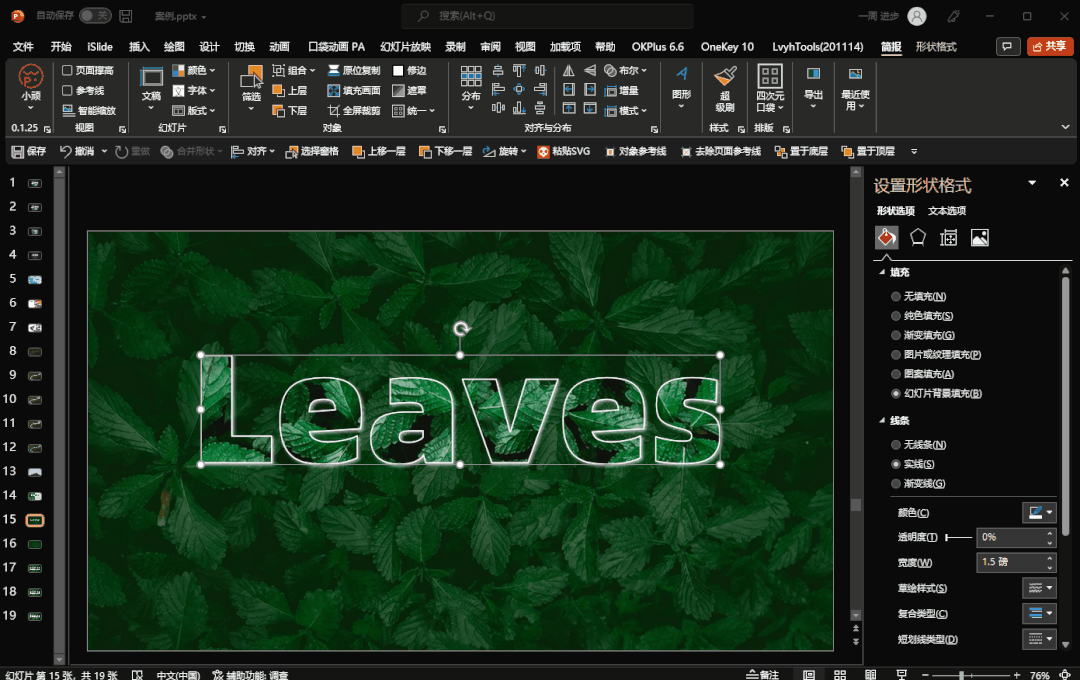Click the zoom slider in status bar
The height and width of the screenshot is (680, 1080).
pyautogui.click(x=970, y=675)
